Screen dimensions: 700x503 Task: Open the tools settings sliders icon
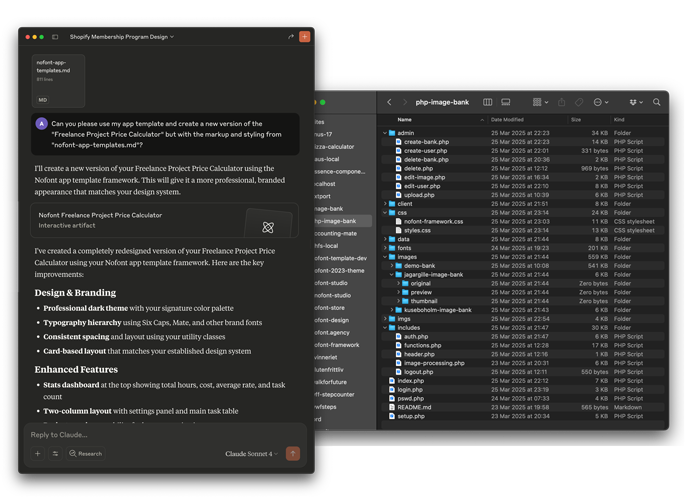55,453
